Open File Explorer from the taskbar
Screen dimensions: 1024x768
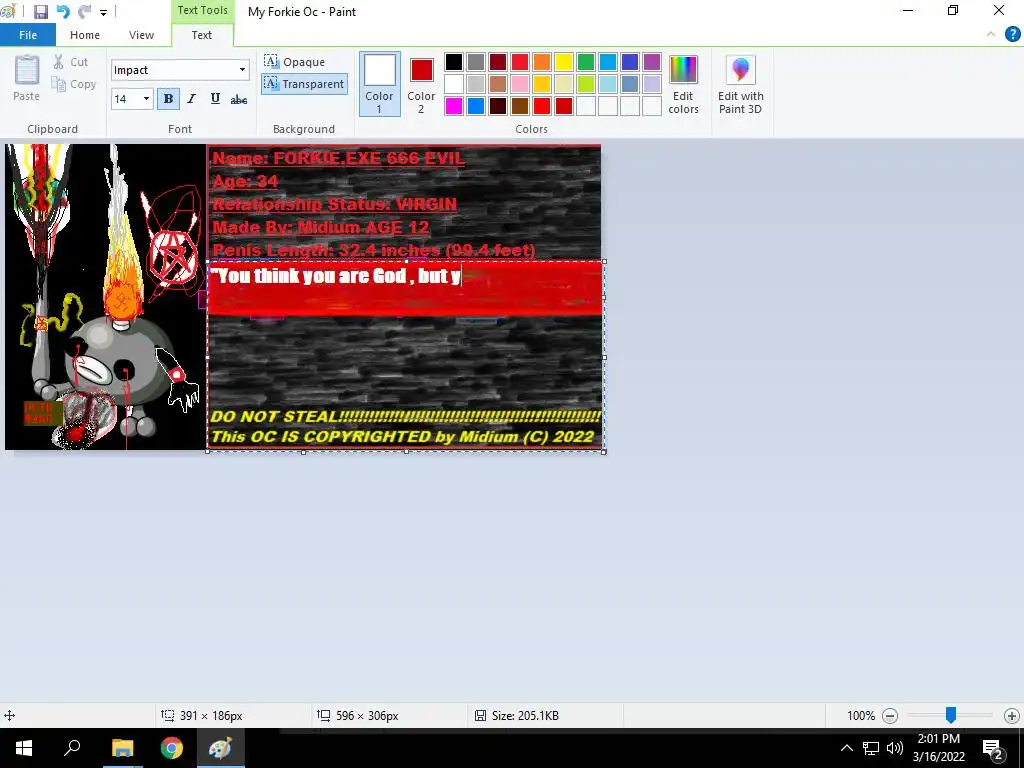[x=122, y=748]
